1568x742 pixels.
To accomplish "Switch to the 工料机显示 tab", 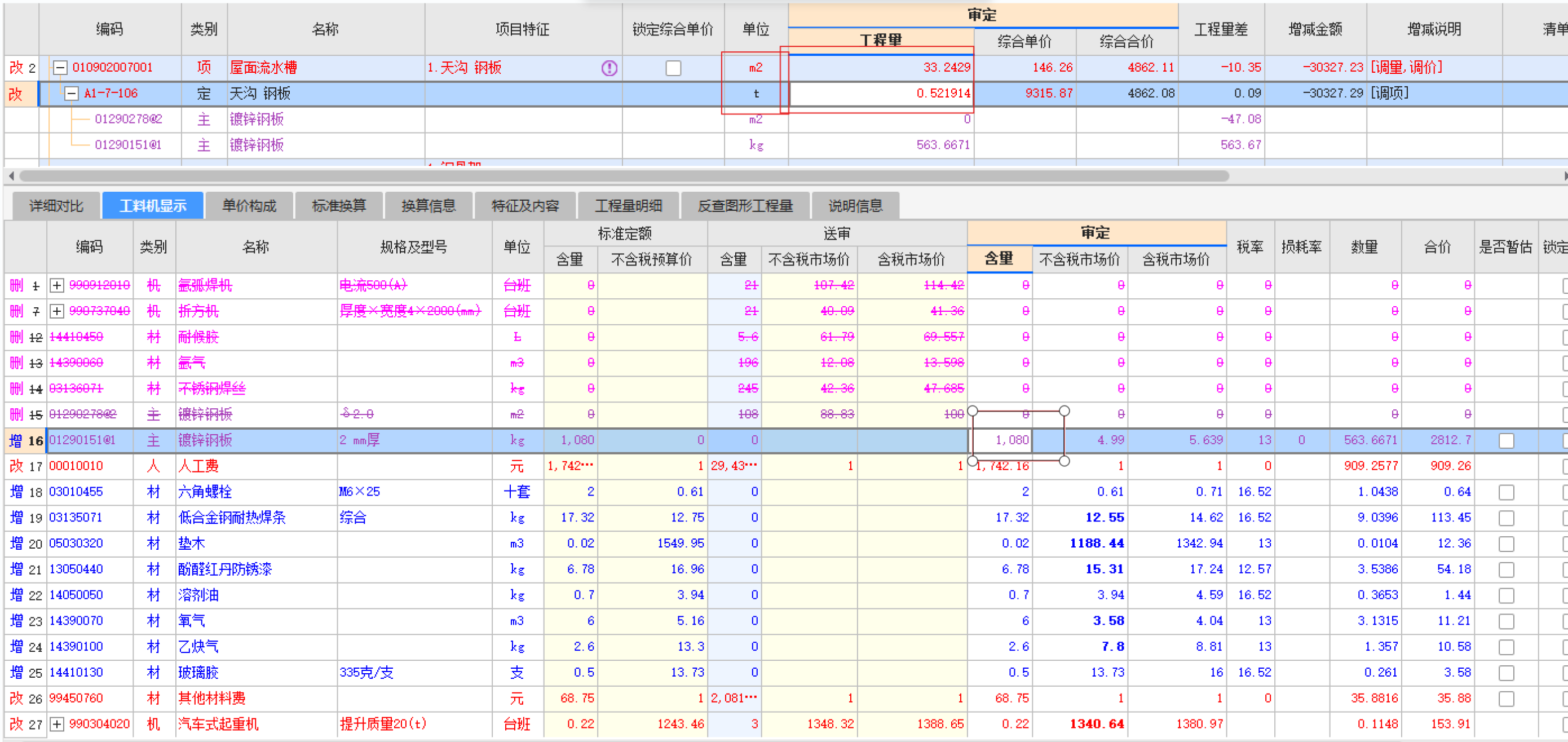I will (153, 206).
